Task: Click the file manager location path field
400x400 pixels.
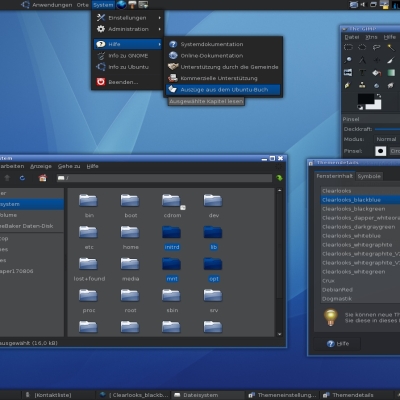Action: [164, 178]
